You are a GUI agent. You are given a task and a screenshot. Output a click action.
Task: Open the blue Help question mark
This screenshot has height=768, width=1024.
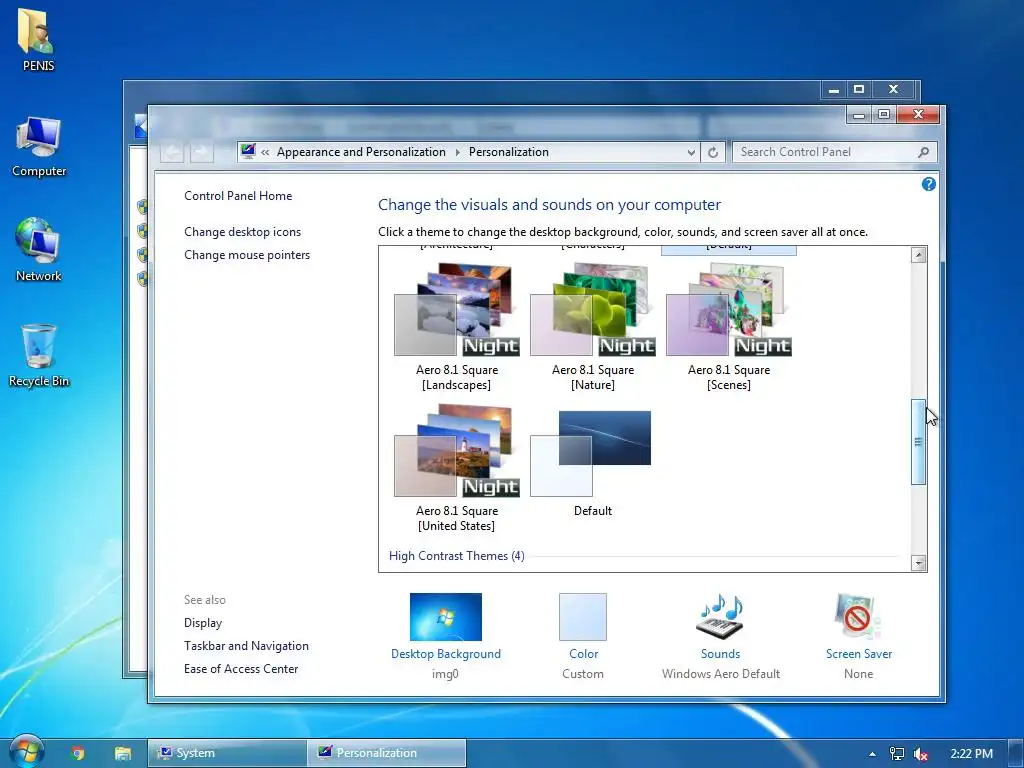pos(928,184)
